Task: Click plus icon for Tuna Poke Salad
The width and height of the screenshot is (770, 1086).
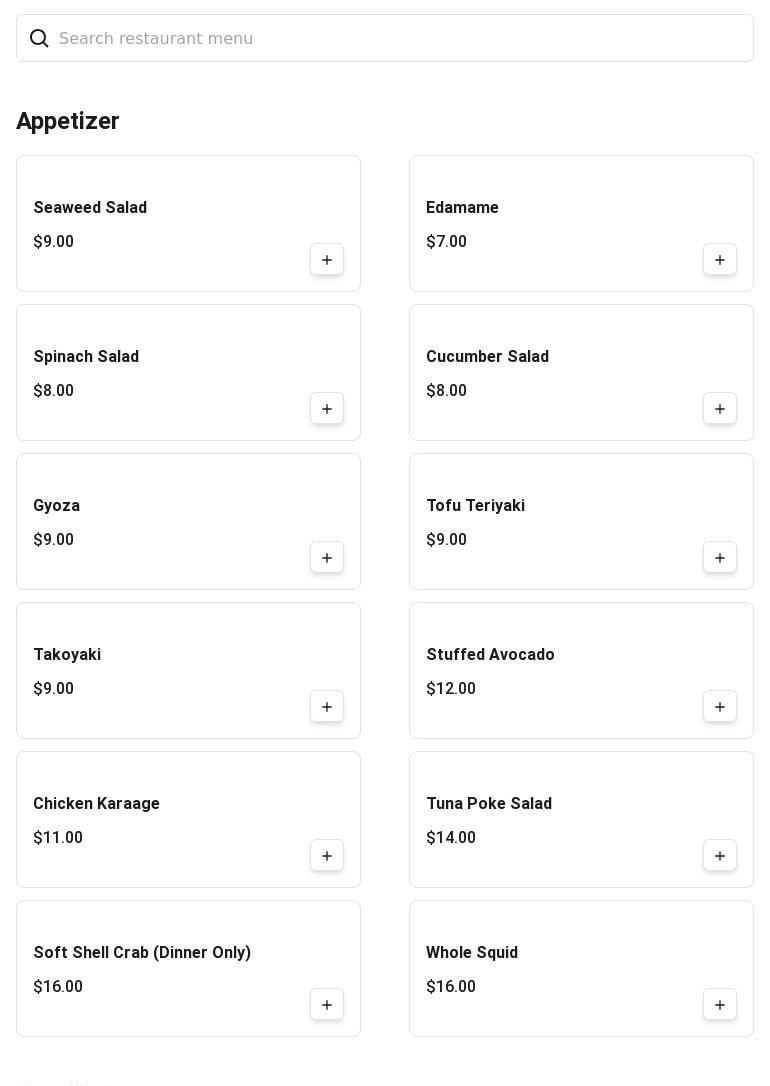Action: [x=720, y=856]
